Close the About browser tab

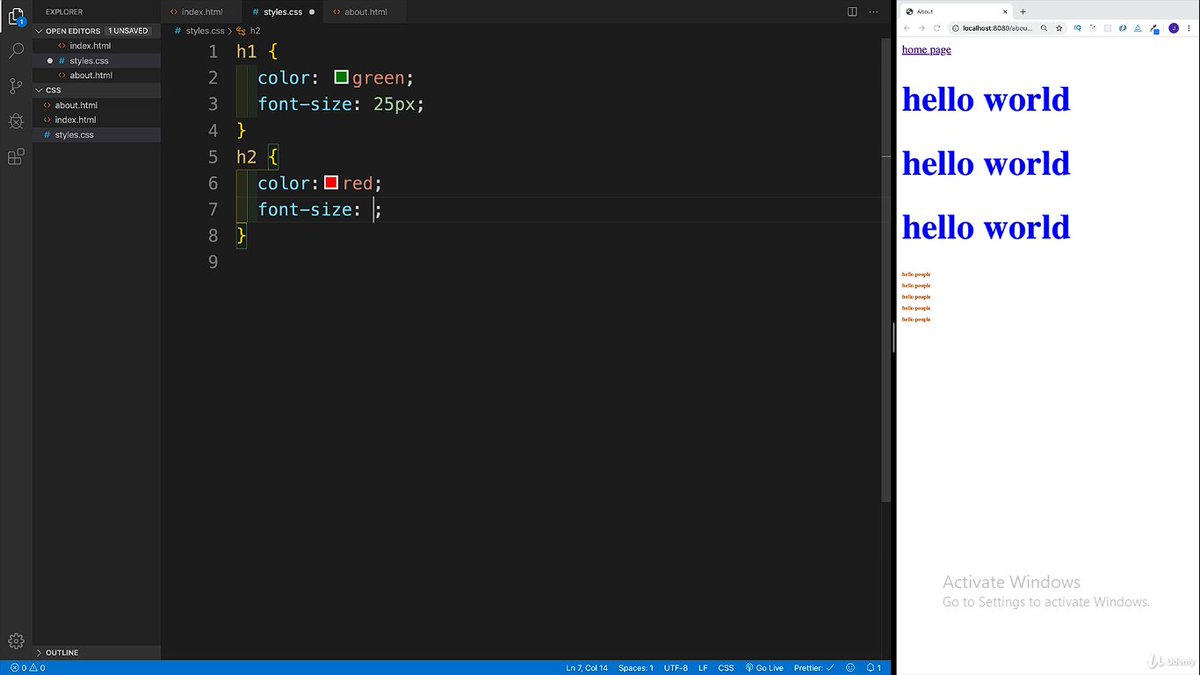click(1006, 11)
